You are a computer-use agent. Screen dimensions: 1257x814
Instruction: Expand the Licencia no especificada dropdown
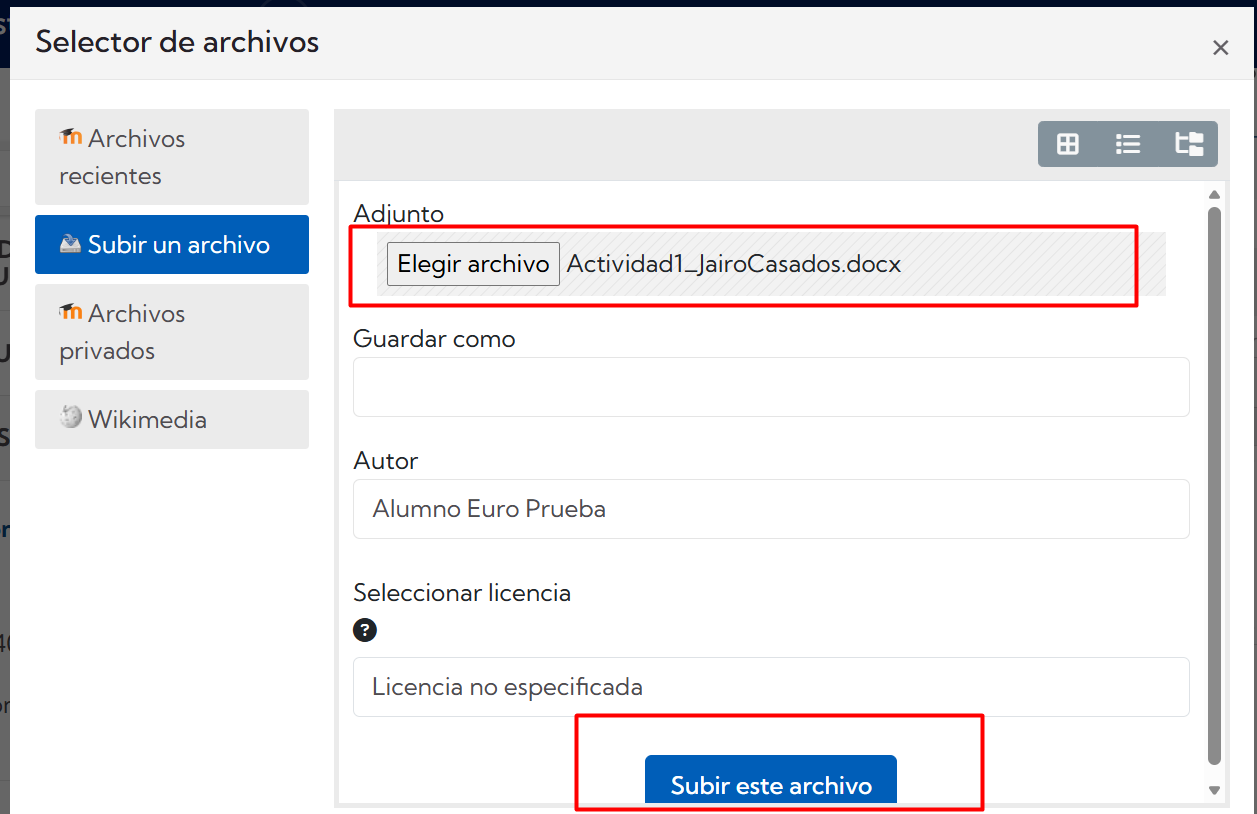(770, 687)
